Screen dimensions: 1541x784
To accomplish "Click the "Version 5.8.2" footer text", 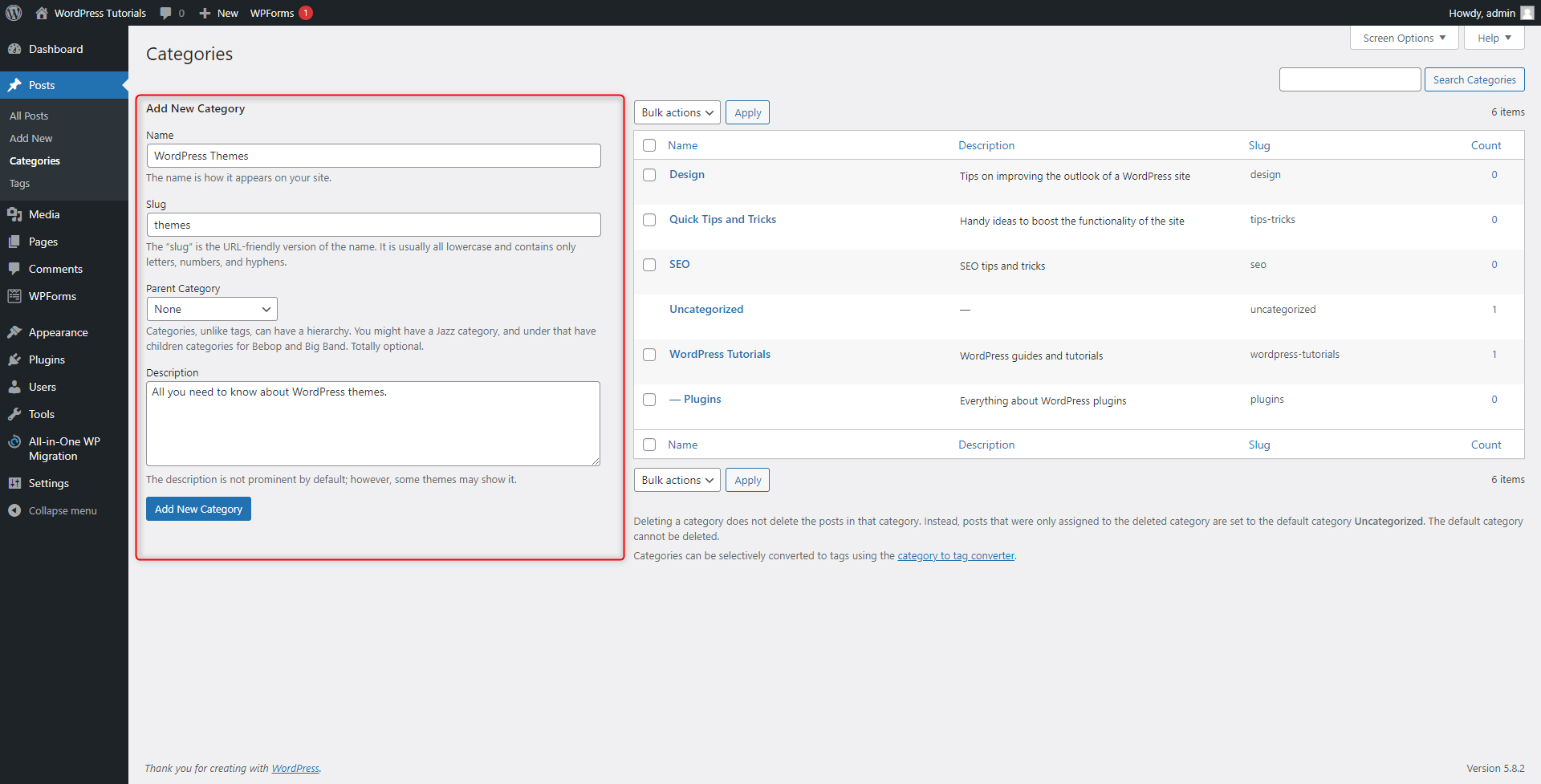I will [x=1496, y=768].
